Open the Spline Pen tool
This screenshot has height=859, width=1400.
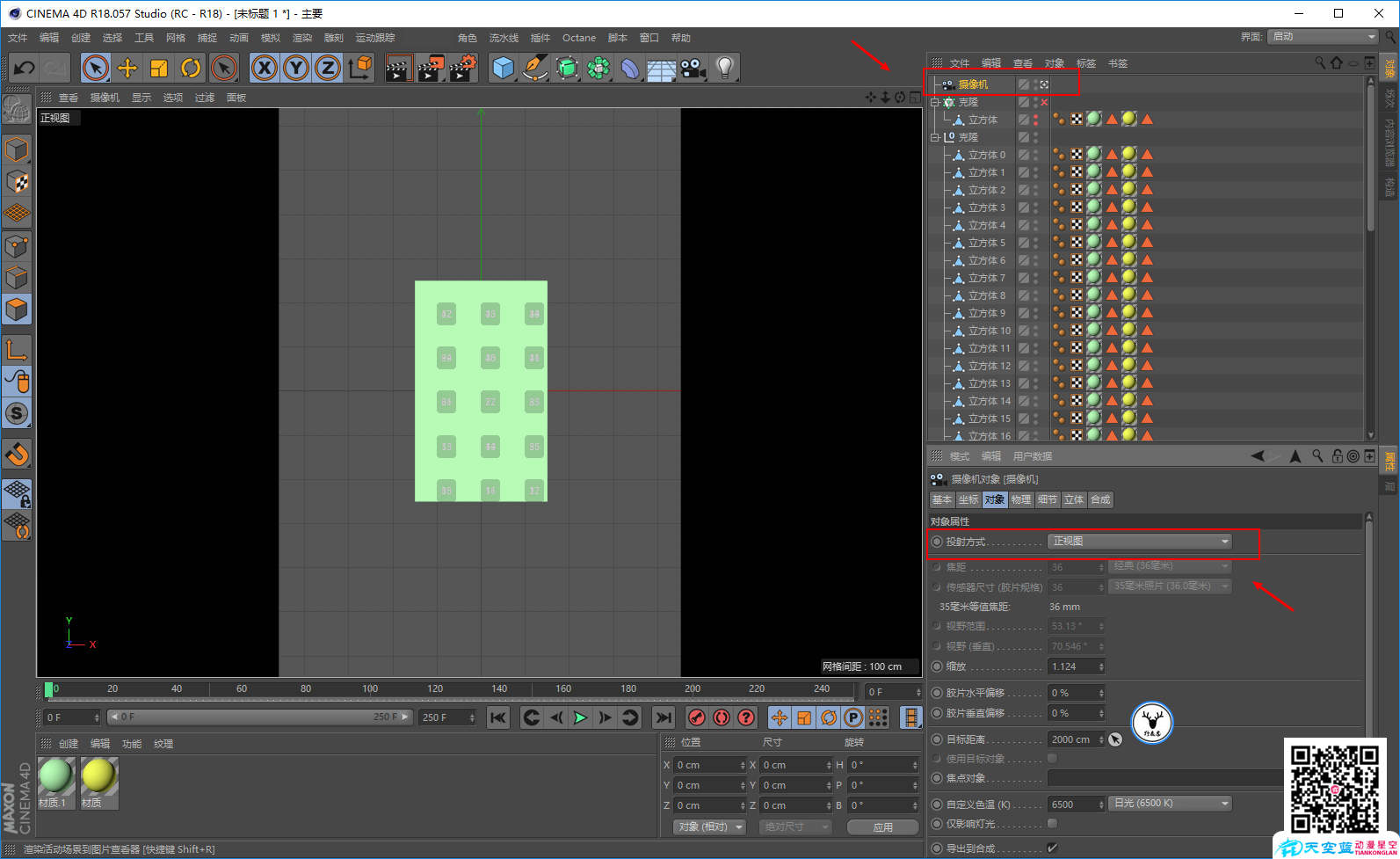(535, 68)
